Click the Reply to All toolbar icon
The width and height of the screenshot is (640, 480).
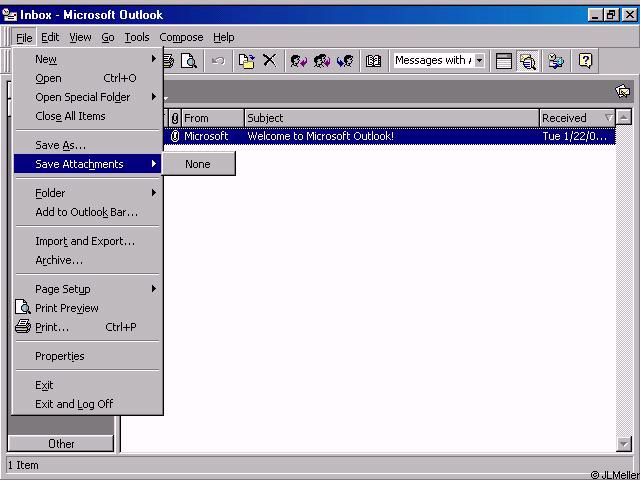322,61
